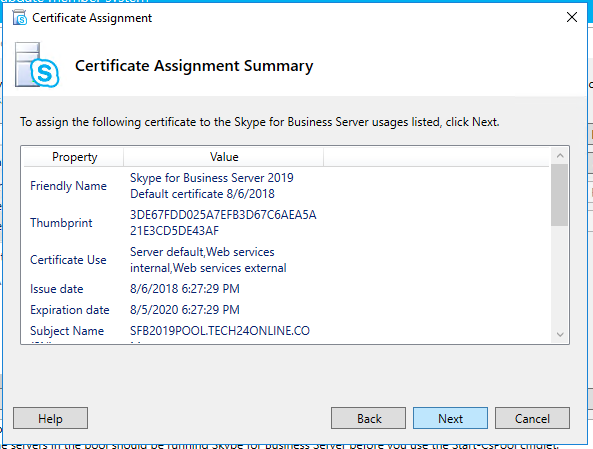
Task: Click the large Skype for Business server logo
Action: [37, 65]
